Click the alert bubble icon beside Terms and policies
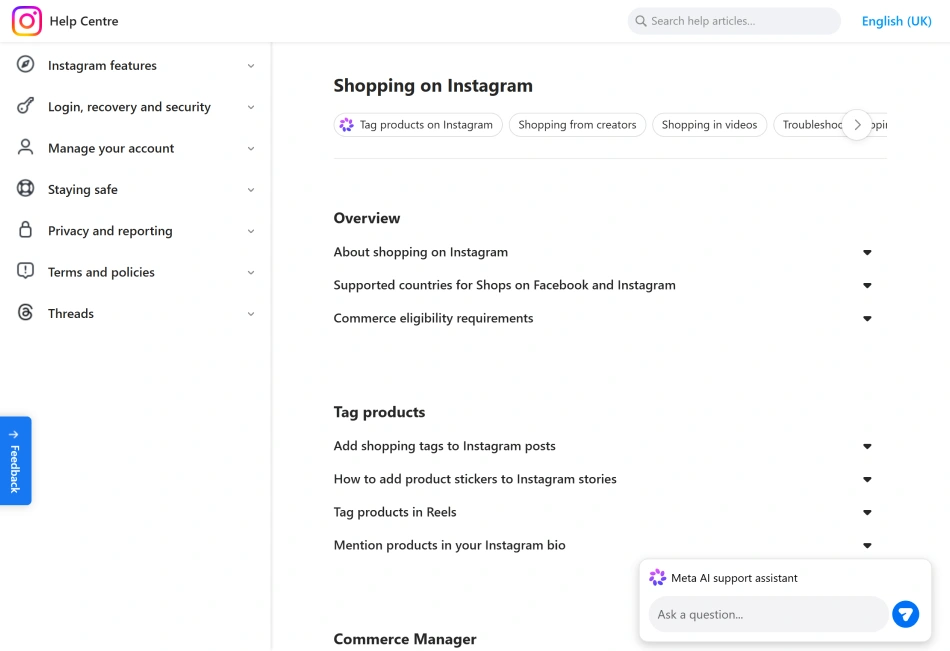This screenshot has width=950, height=651. pos(25,271)
